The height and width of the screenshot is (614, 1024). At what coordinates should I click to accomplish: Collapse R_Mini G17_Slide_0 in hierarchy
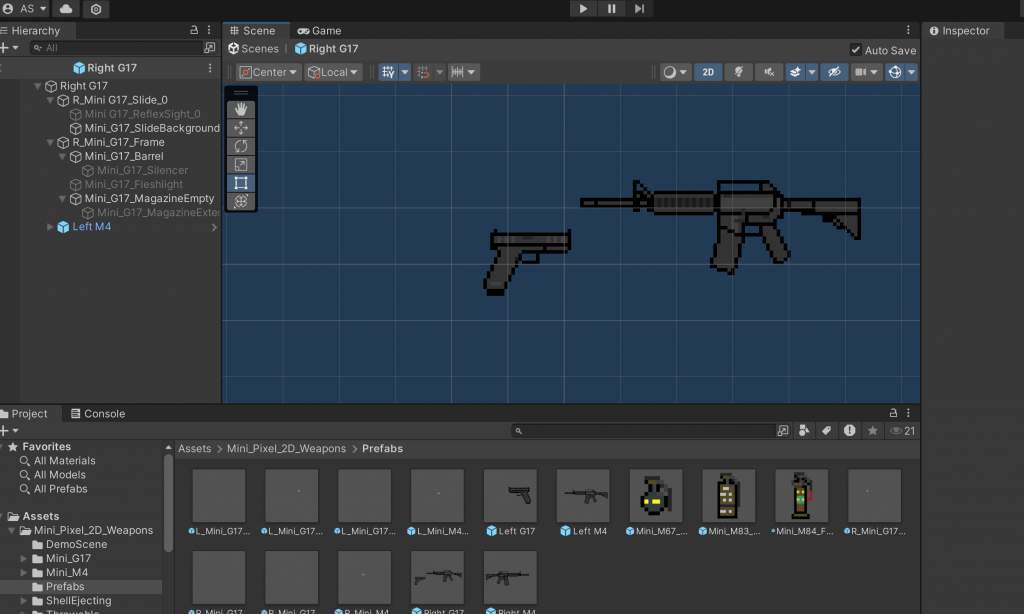tap(50, 100)
